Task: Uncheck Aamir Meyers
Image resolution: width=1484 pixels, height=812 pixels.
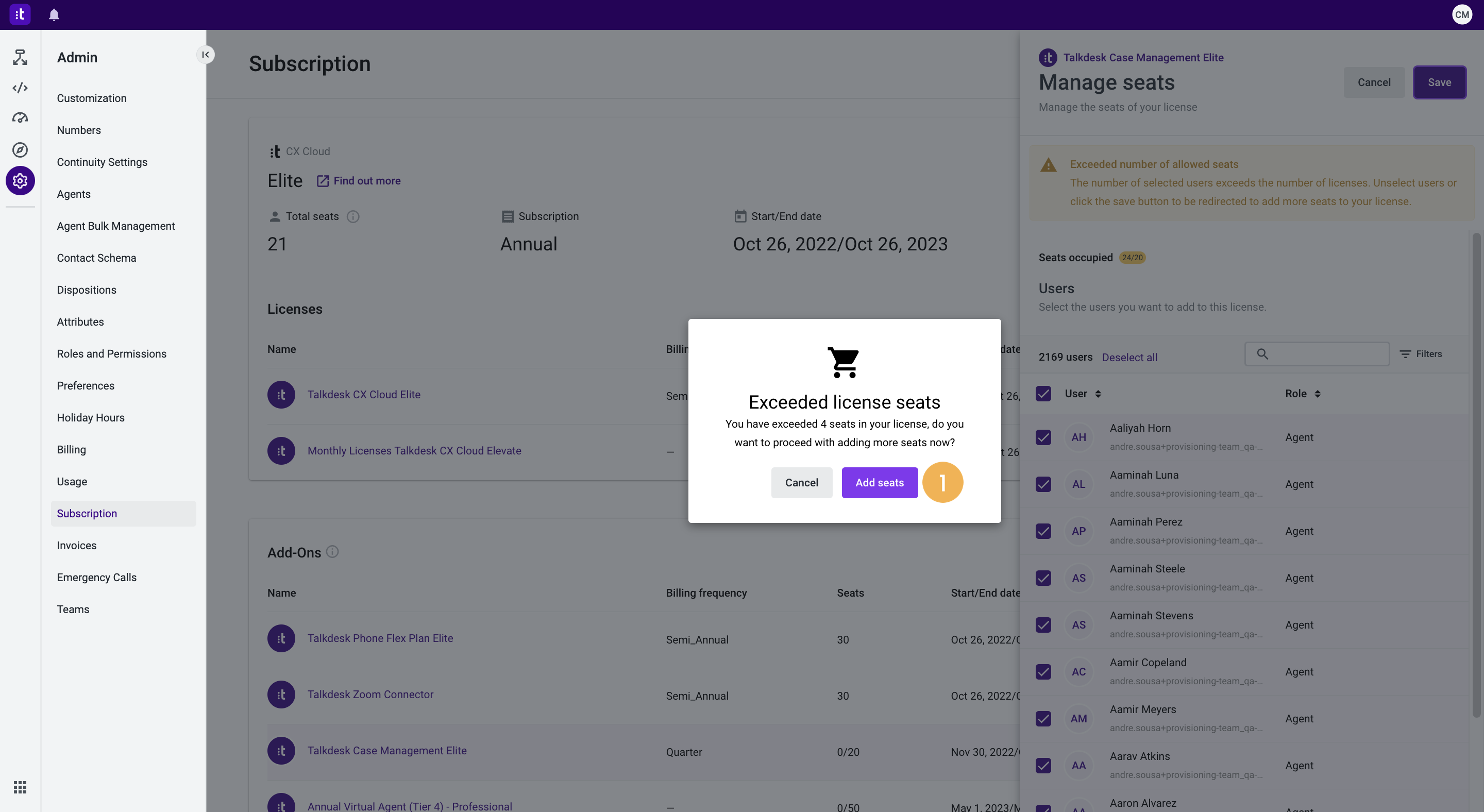Action: click(1043, 719)
